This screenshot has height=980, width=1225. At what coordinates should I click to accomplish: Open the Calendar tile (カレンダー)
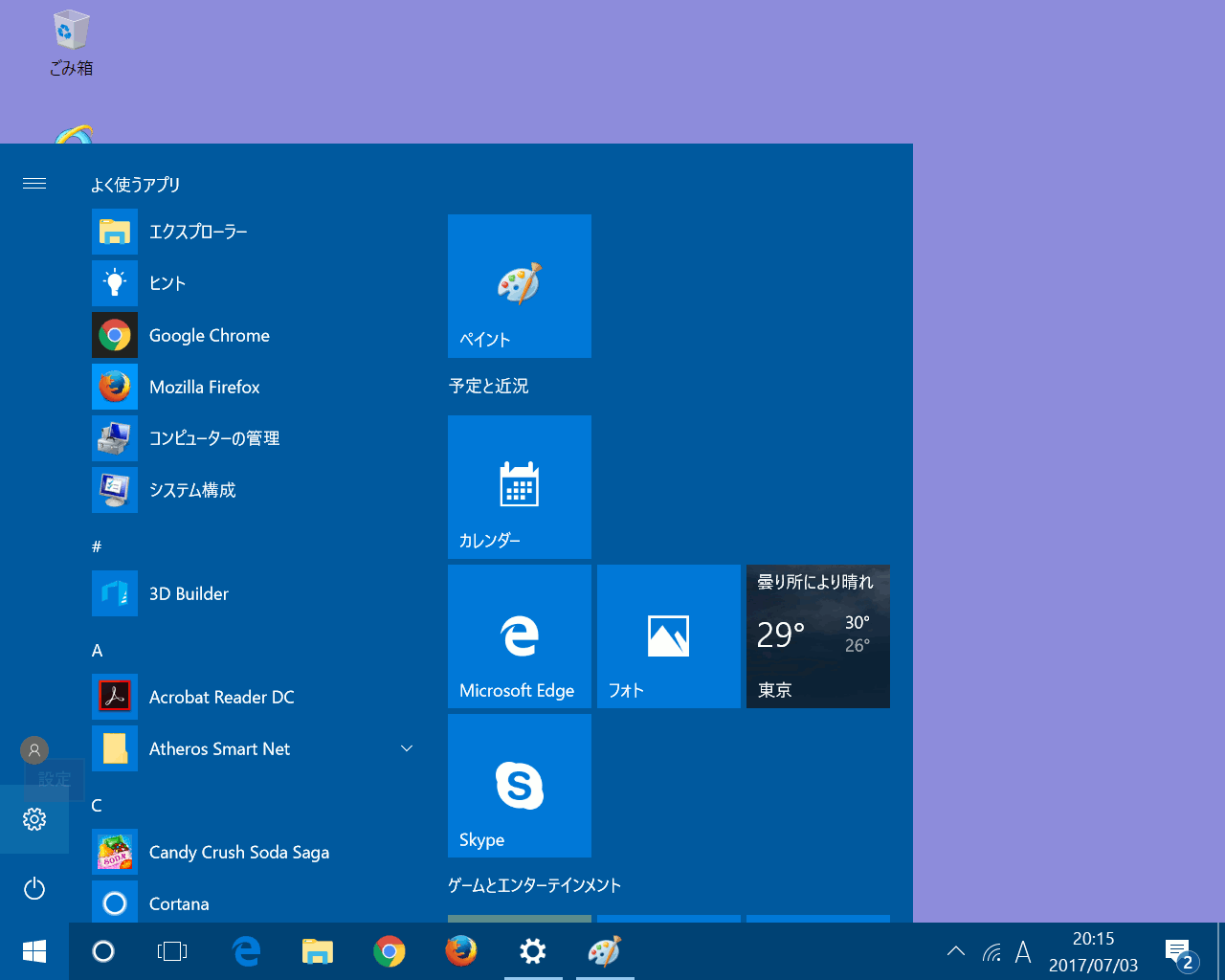pos(520,487)
